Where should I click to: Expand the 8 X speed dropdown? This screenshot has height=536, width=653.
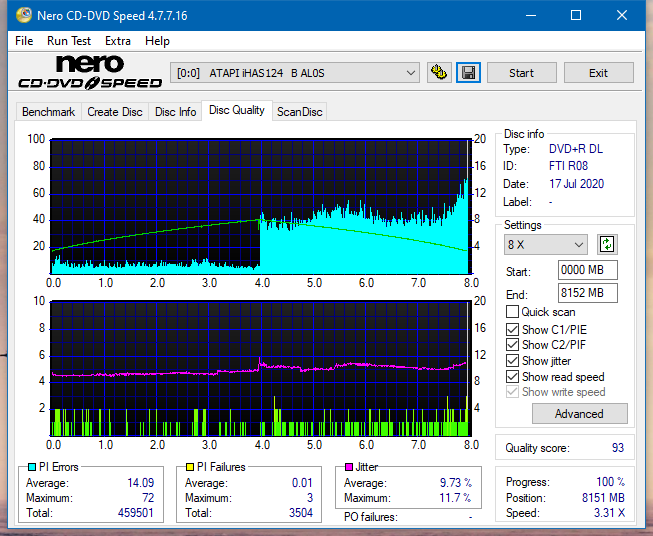coord(546,244)
